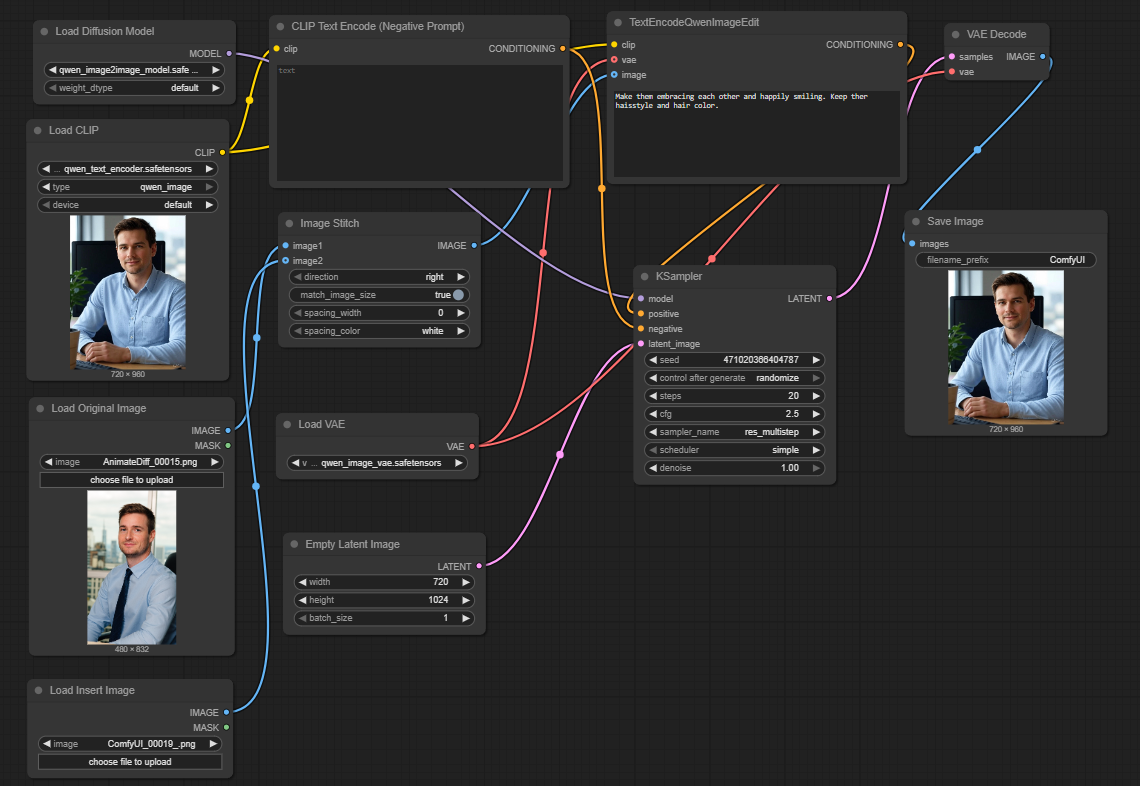
Task: Open the sampler_name dropdown in KSampler
Action: pyautogui.click(x=734, y=433)
